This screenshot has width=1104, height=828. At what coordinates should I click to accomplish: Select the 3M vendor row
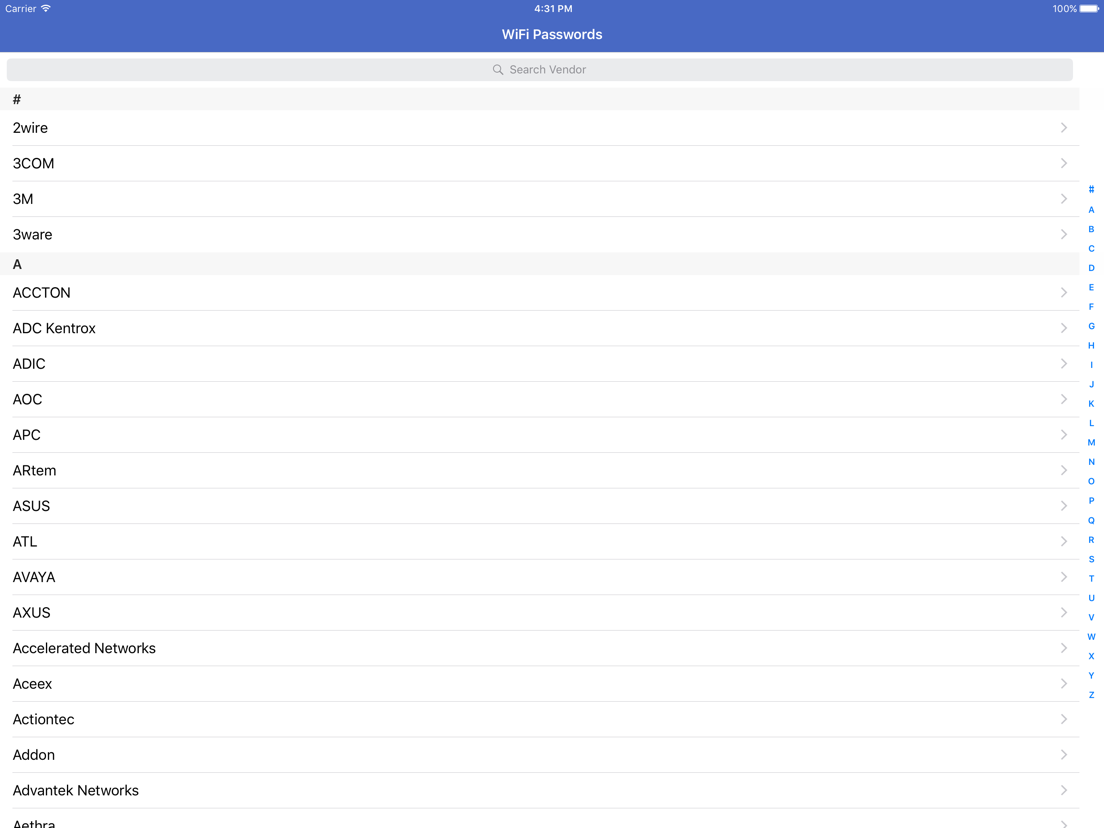click(539, 199)
